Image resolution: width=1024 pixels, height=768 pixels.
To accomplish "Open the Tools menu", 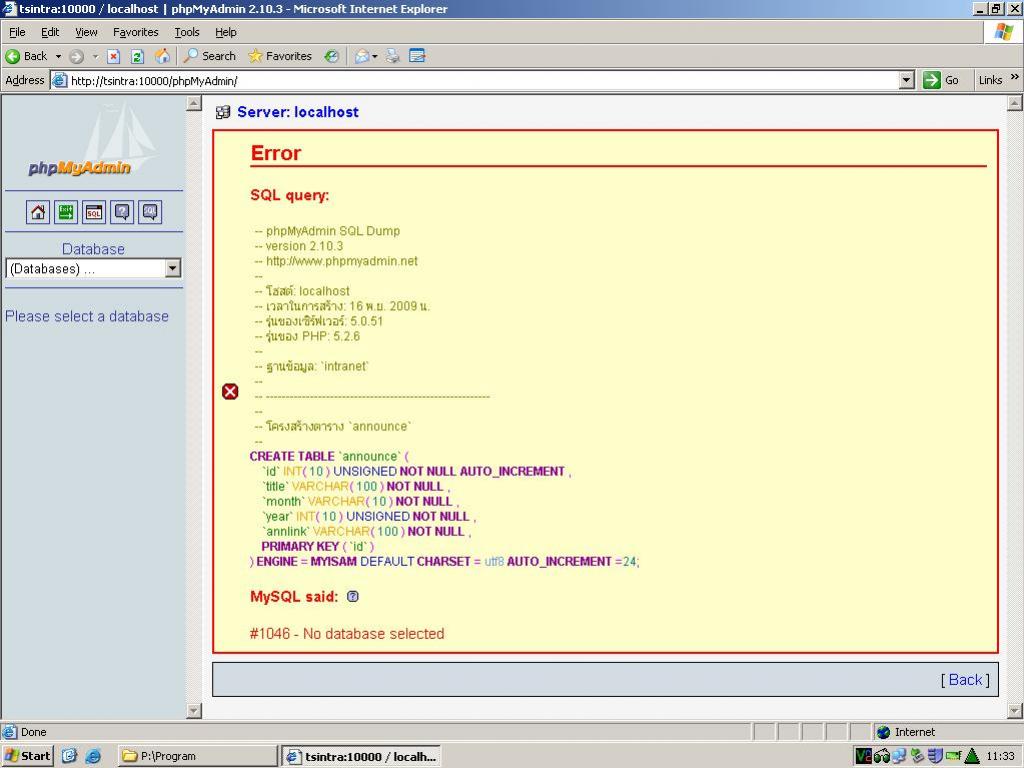I will click(187, 32).
